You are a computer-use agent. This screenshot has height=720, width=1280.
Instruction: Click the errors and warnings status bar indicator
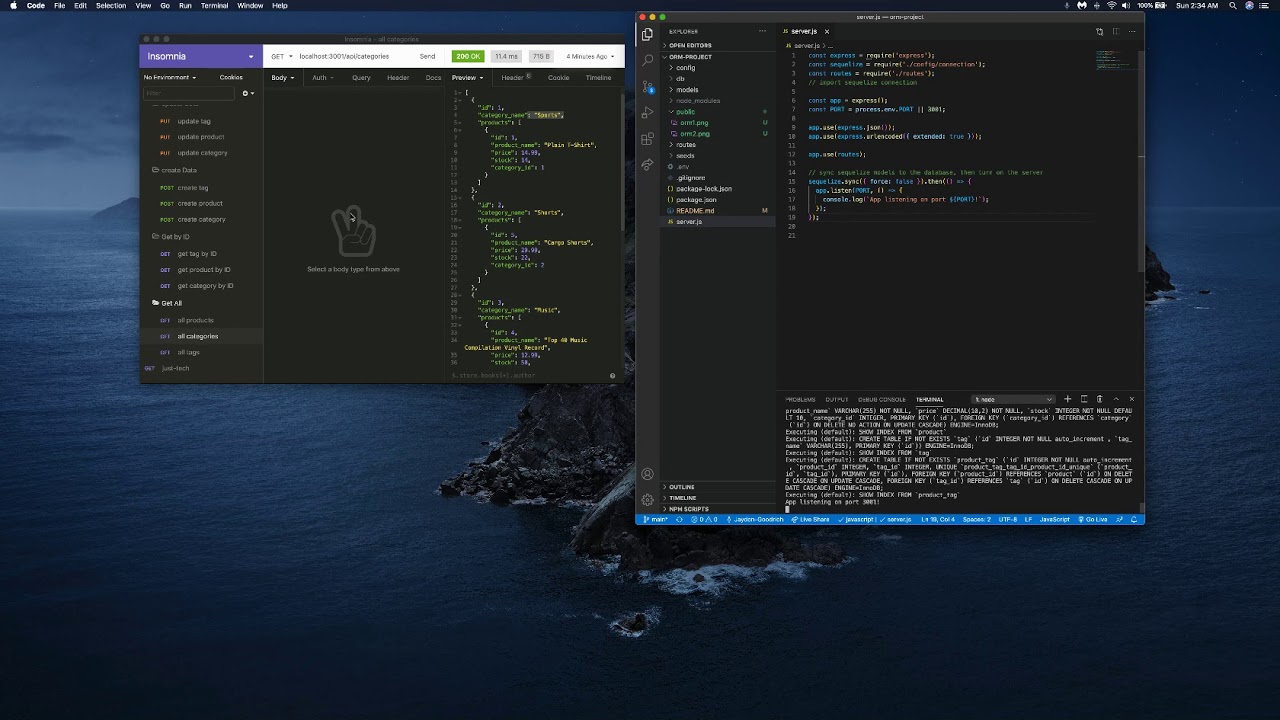point(704,519)
